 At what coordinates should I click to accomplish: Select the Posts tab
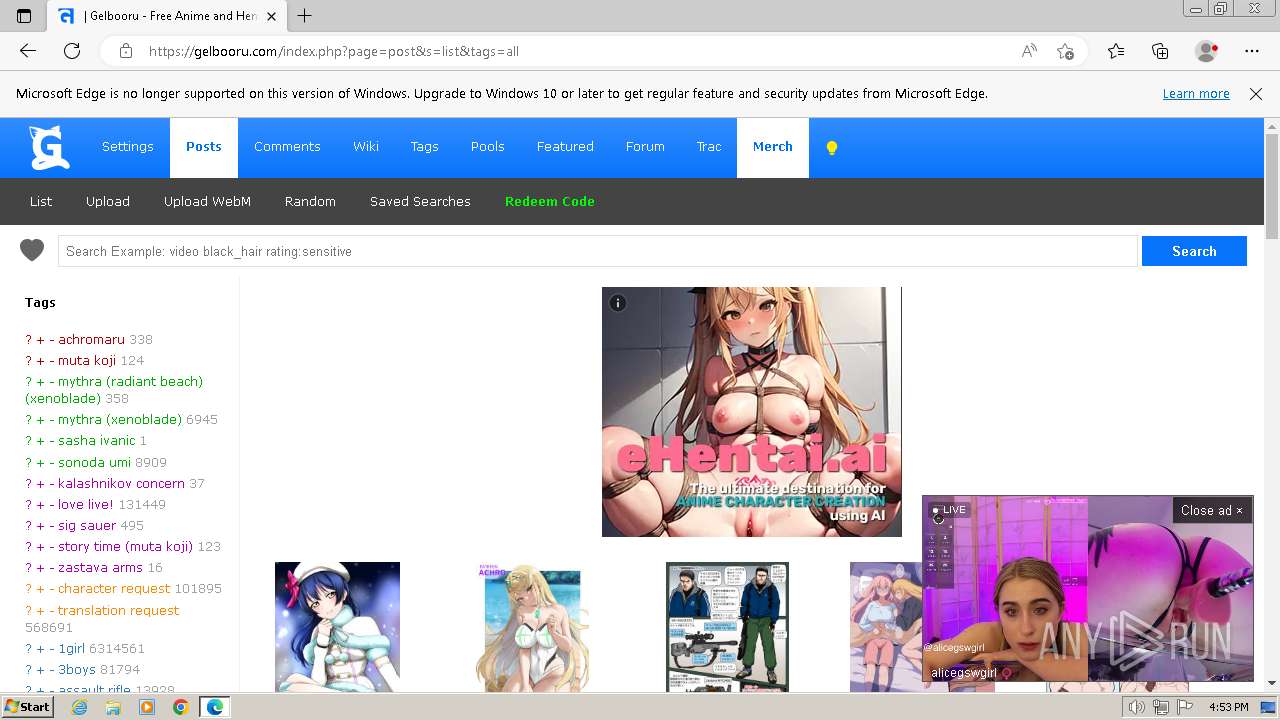(x=204, y=147)
